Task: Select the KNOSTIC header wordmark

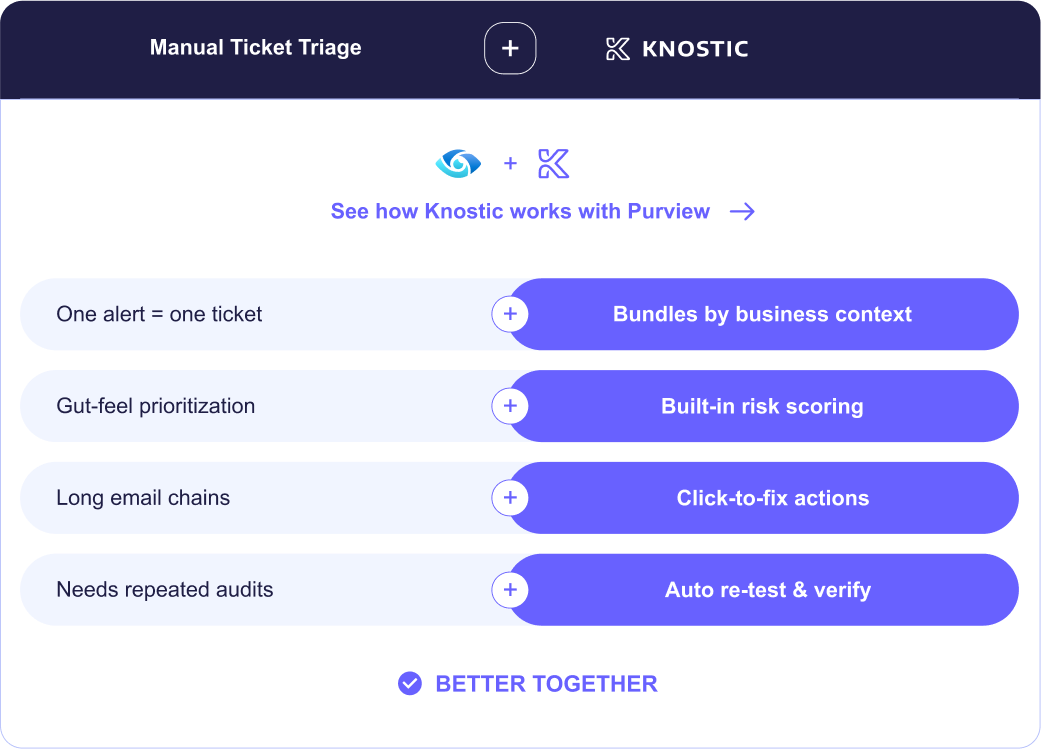Action: click(x=695, y=48)
